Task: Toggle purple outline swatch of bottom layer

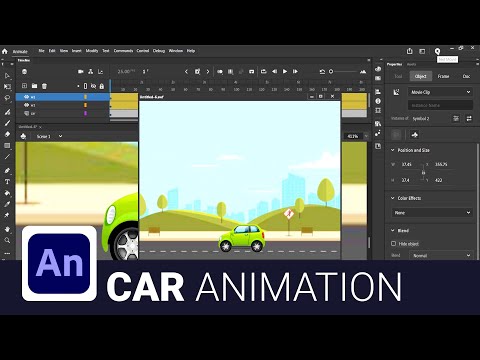Action: pyautogui.click(x=85, y=113)
